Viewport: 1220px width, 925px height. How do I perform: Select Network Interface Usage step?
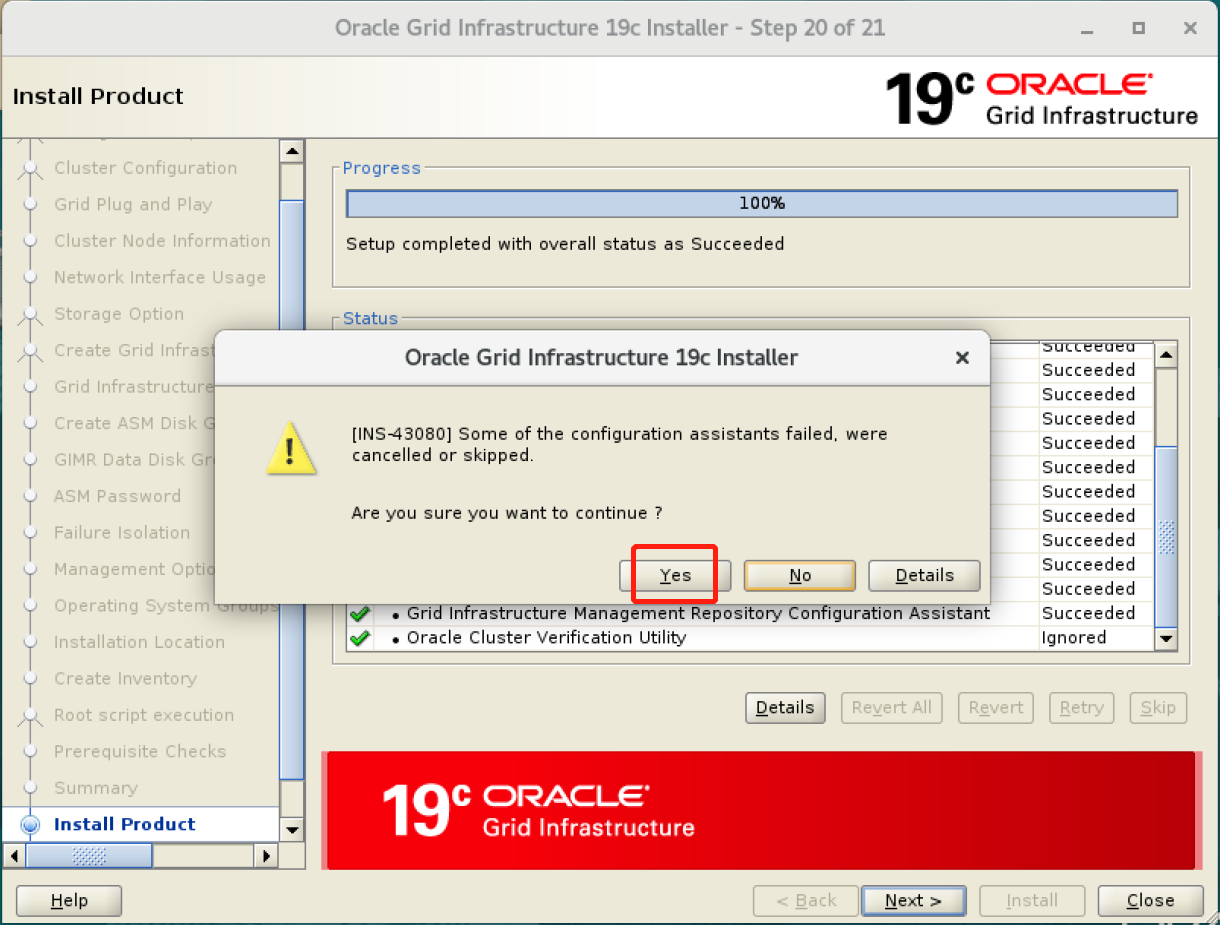(x=160, y=277)
